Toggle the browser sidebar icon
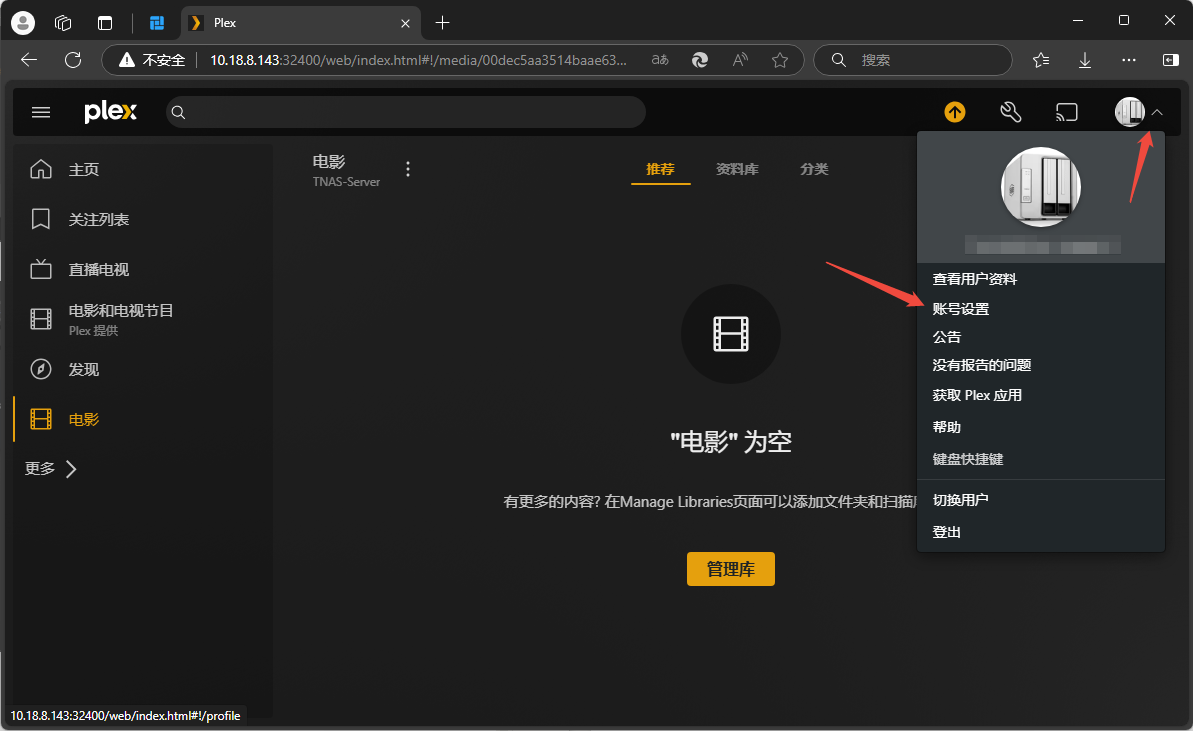This screenshot has width=1193, height=731. pyautogui.click(x=1171, y=60)
